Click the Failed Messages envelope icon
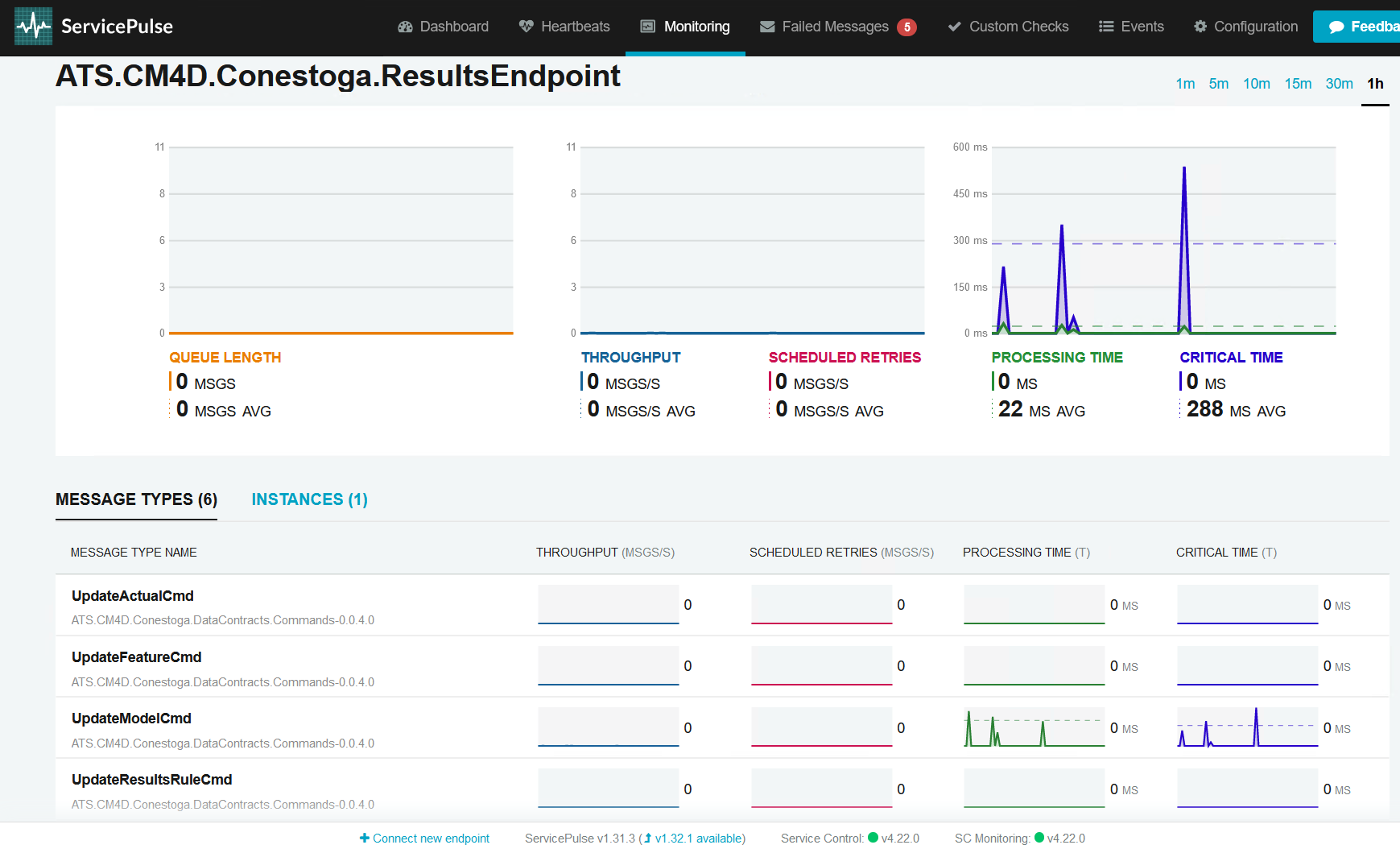Image resolution: width=1400 pixels, height=849 pixels. [x=767, y=27]
